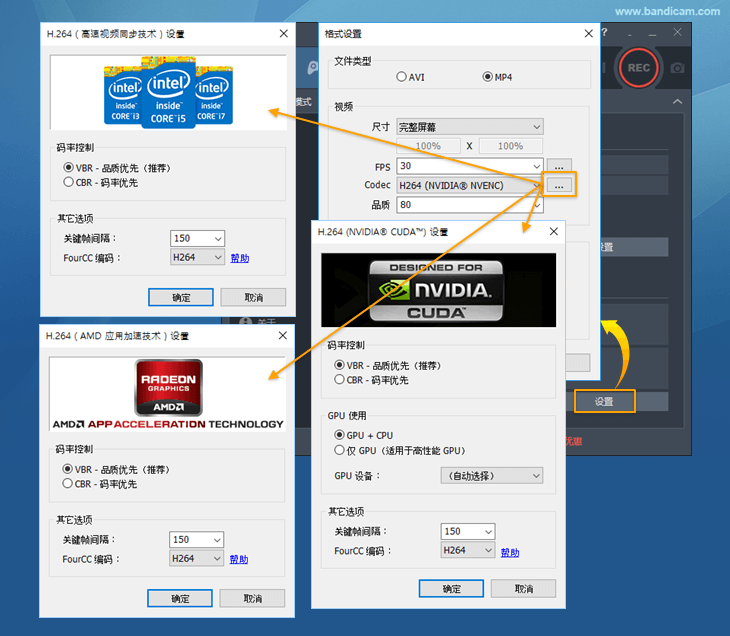Click 帮助 link in the Intel dialog
Viewport: 730px width, 636px height.
click(x=240, y=258)
